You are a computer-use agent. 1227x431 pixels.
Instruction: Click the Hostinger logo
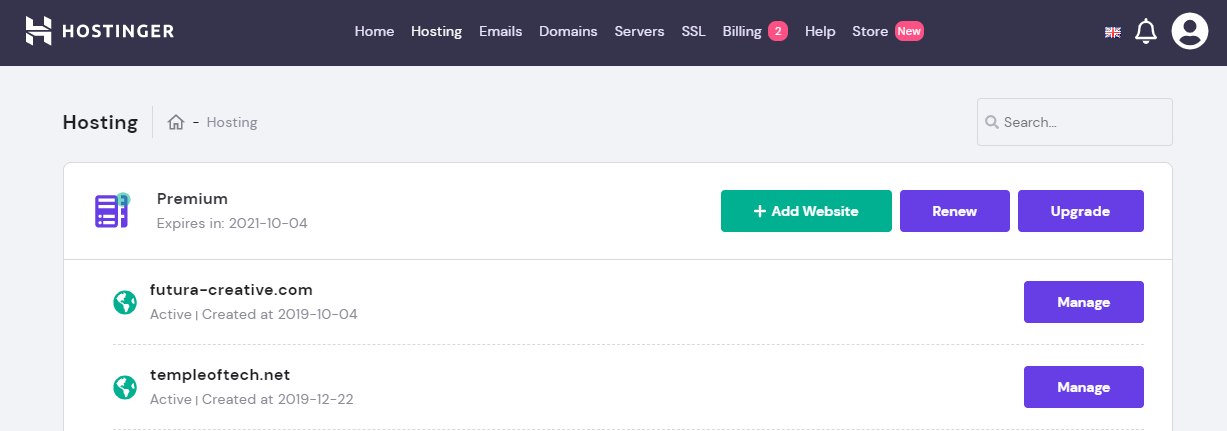[100, 31]
